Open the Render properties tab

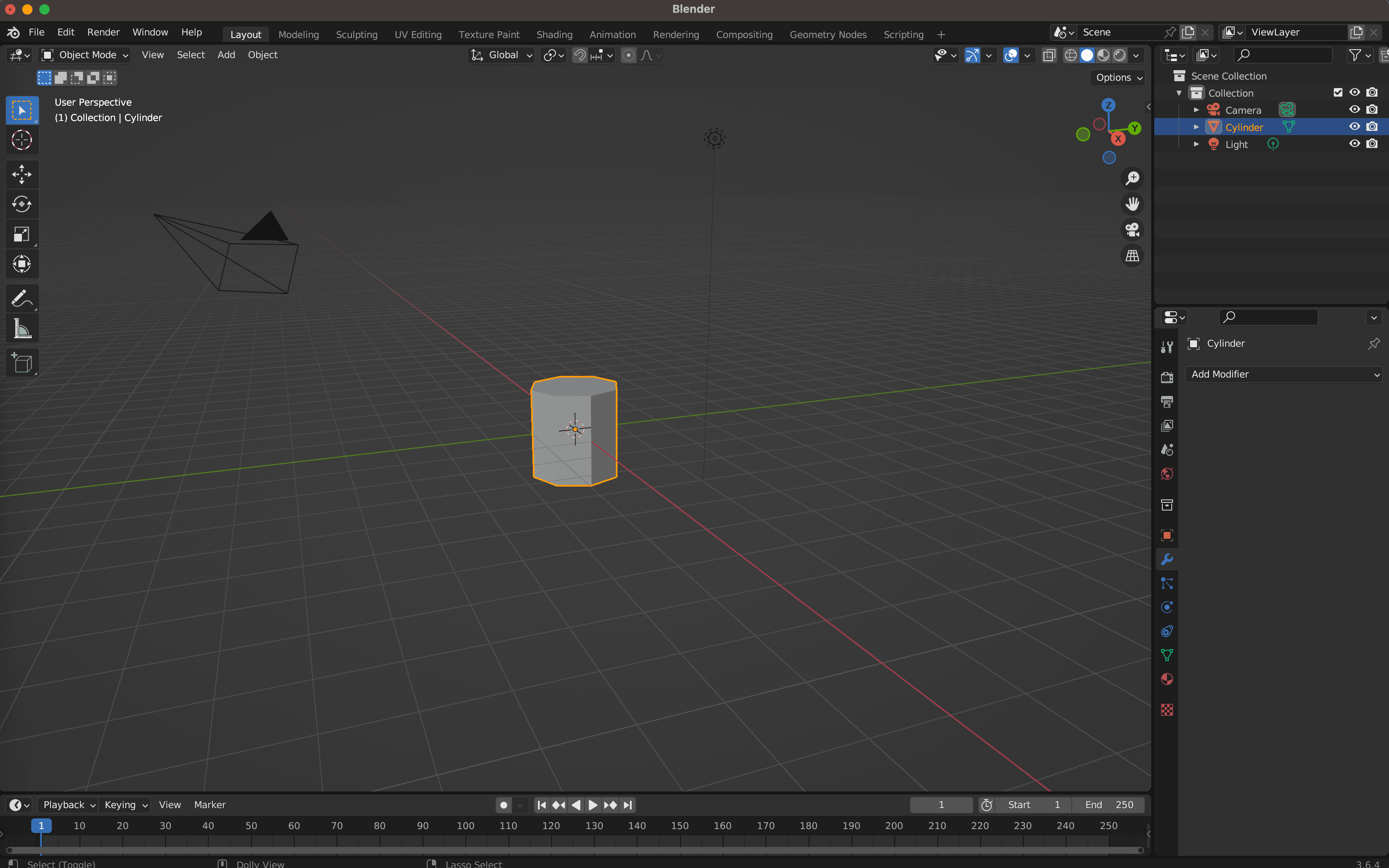1167,377
